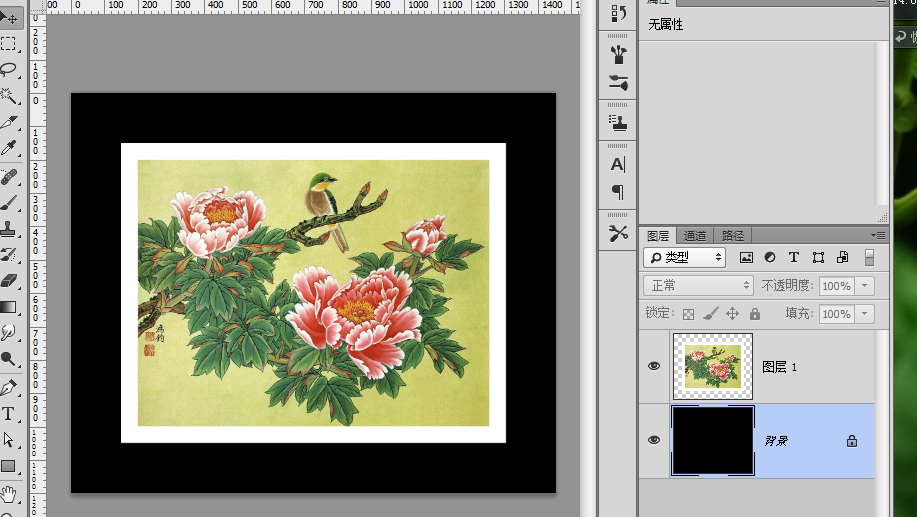Screen dimensions: 917x517
Task: Click the 不透明度 label
Action: [787, 285]
